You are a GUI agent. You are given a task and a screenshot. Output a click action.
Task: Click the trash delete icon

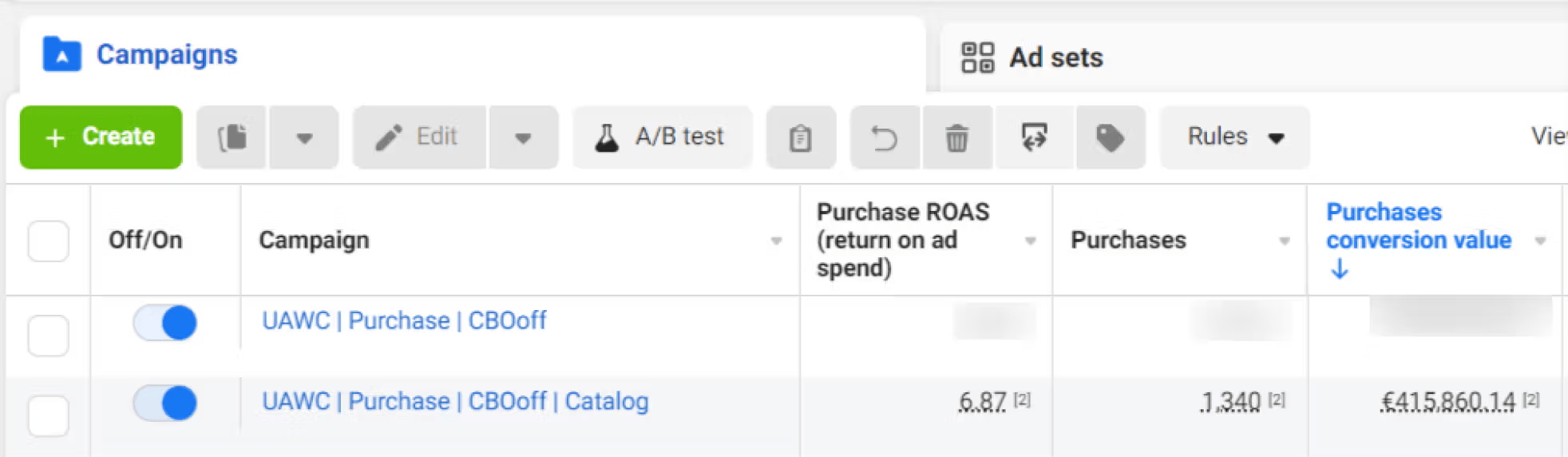(x=956, y=137)
